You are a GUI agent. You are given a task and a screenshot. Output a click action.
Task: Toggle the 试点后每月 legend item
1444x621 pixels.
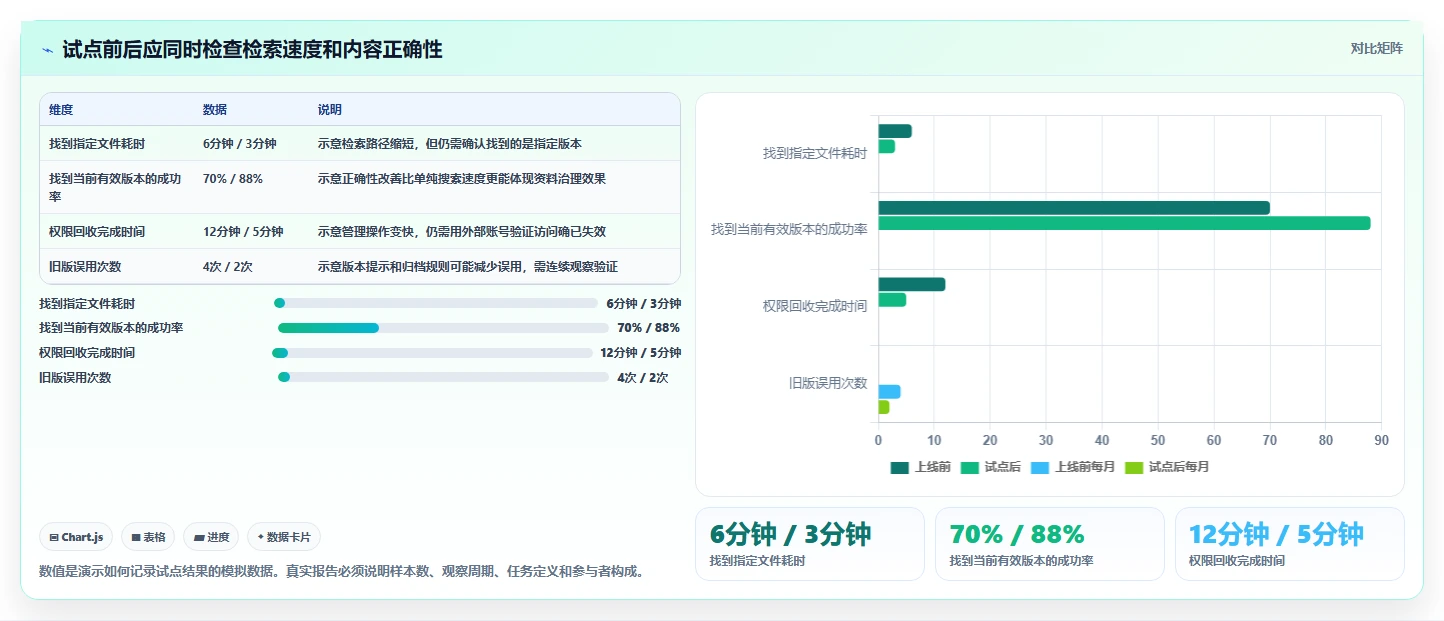pos(1166,467)
